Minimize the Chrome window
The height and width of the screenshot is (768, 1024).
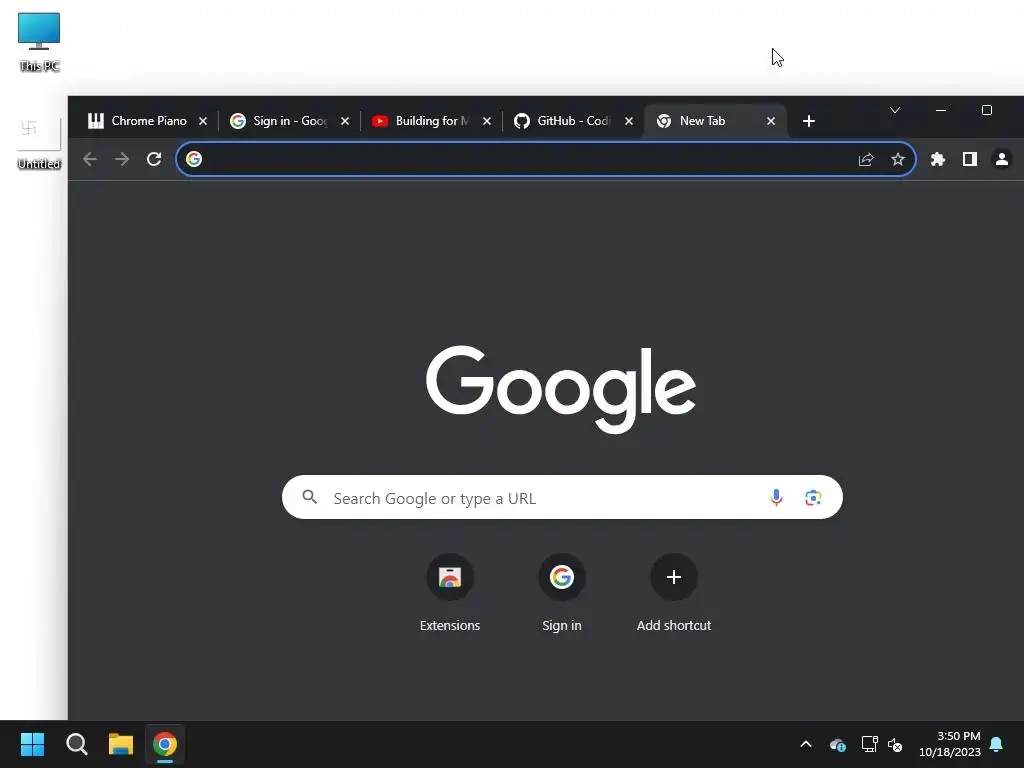coord(941,110)
